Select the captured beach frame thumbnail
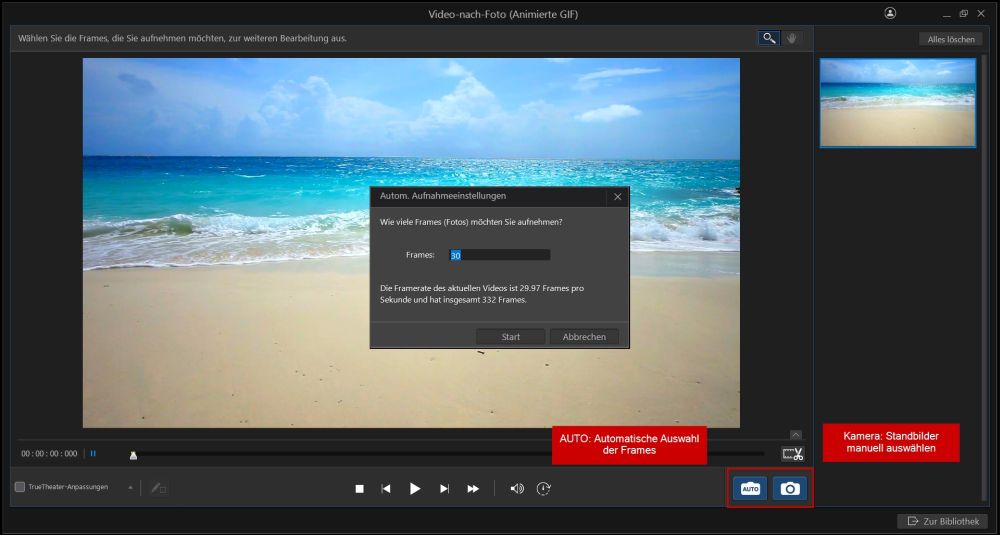This screenshot has height=535, width=1000. click(897, 103)
